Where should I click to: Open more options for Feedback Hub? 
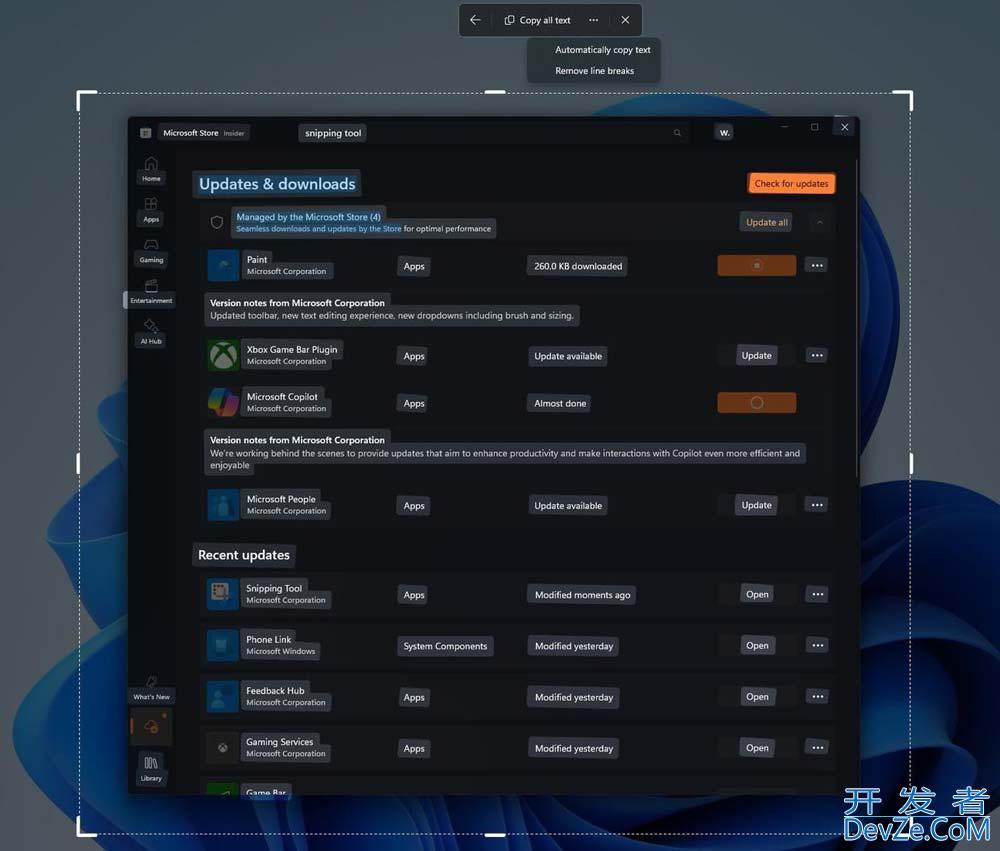pos(818,697)
